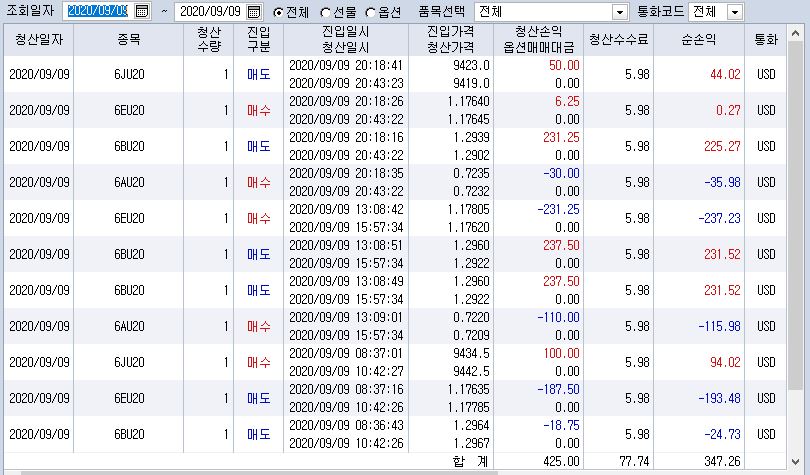
Task: Click net profit value 94.02
Action: tap(725, 362)
